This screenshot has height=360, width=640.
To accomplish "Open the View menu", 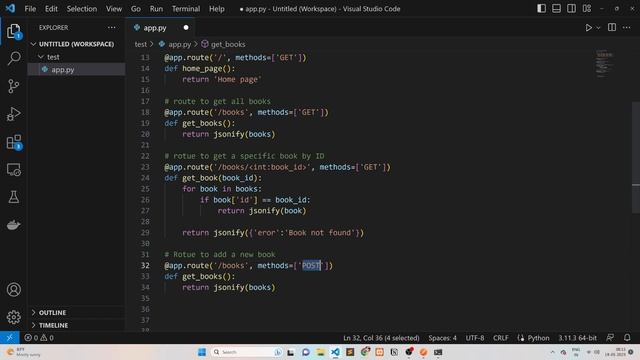I will coord(114,9).
